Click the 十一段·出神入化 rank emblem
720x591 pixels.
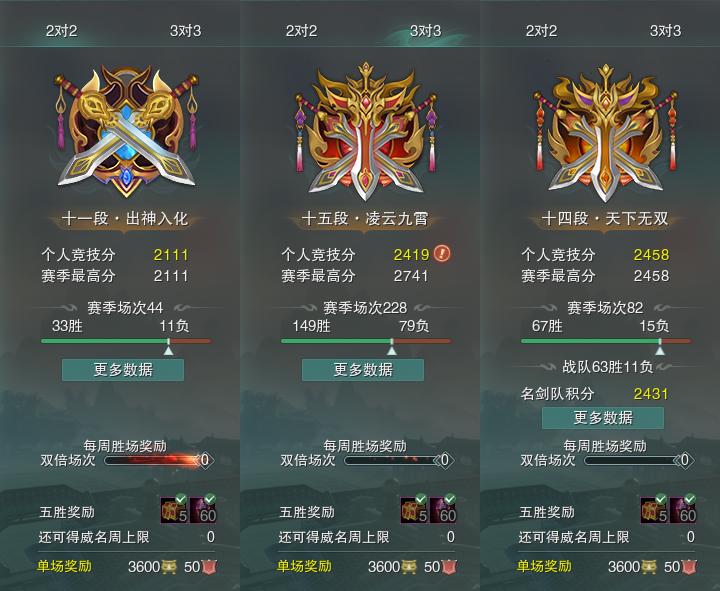pyautogui.click(x=126, y=132)
